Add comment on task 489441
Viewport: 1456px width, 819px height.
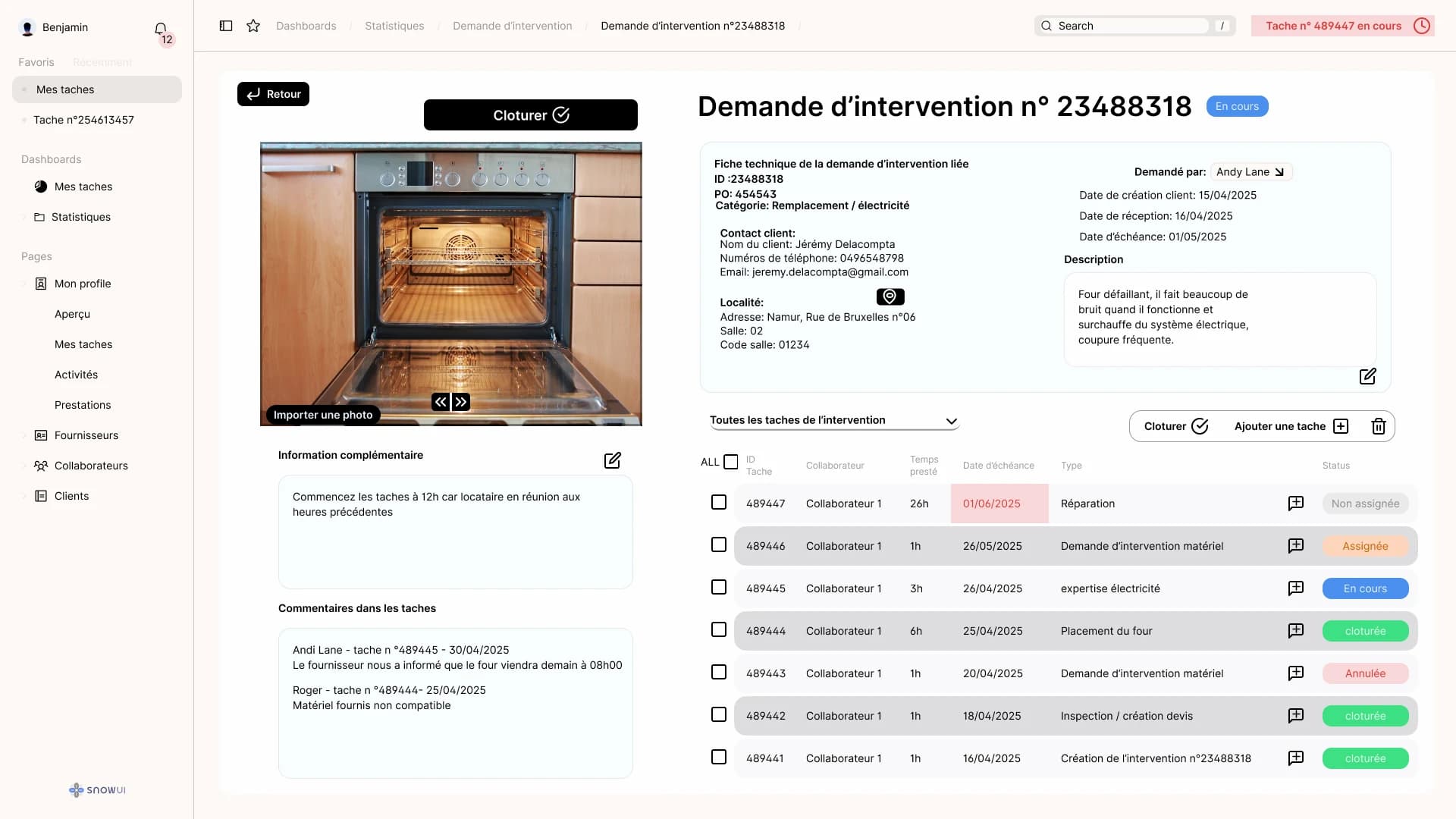1296,758
